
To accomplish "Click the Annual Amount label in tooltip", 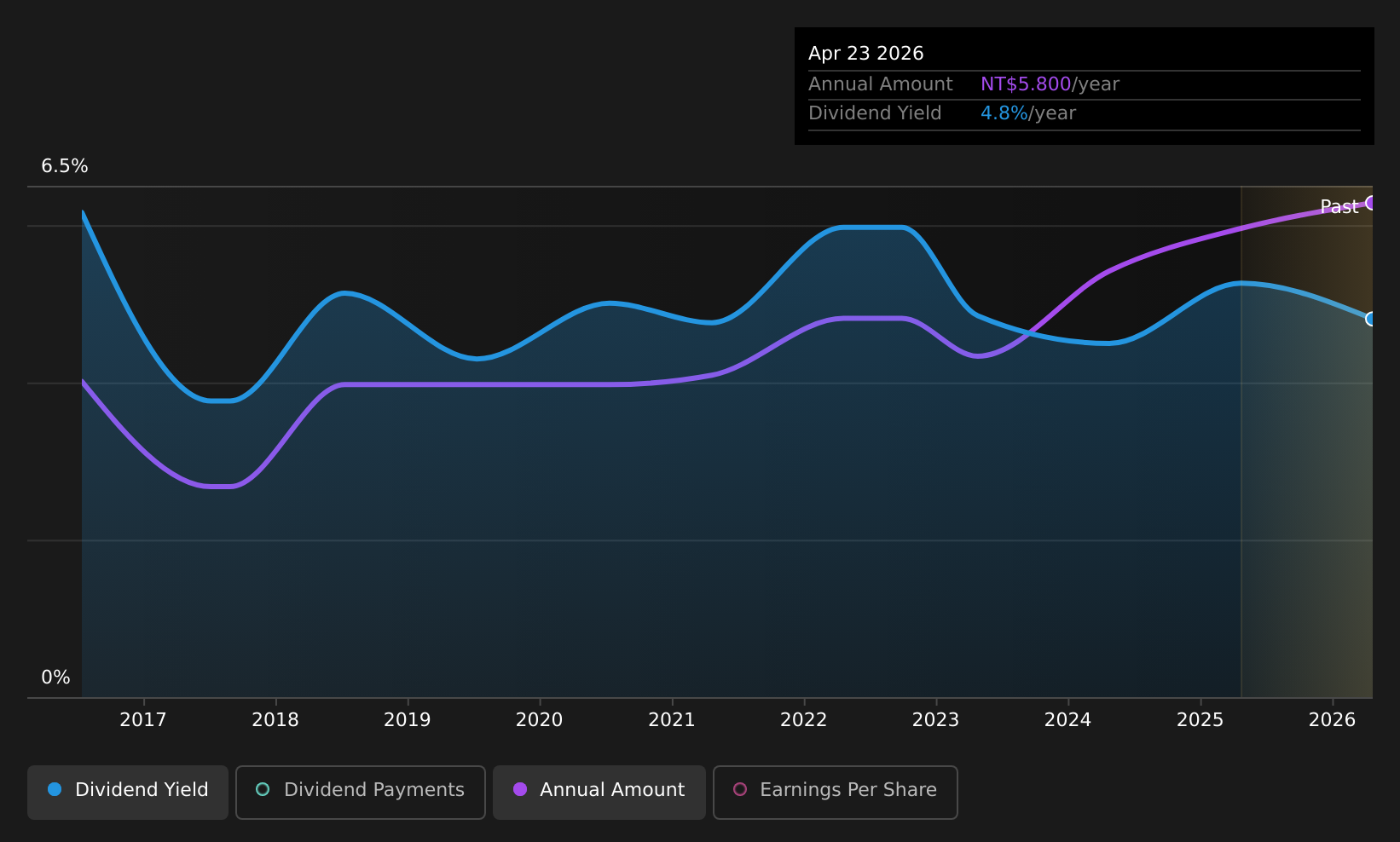I will (x=881, y=84).
